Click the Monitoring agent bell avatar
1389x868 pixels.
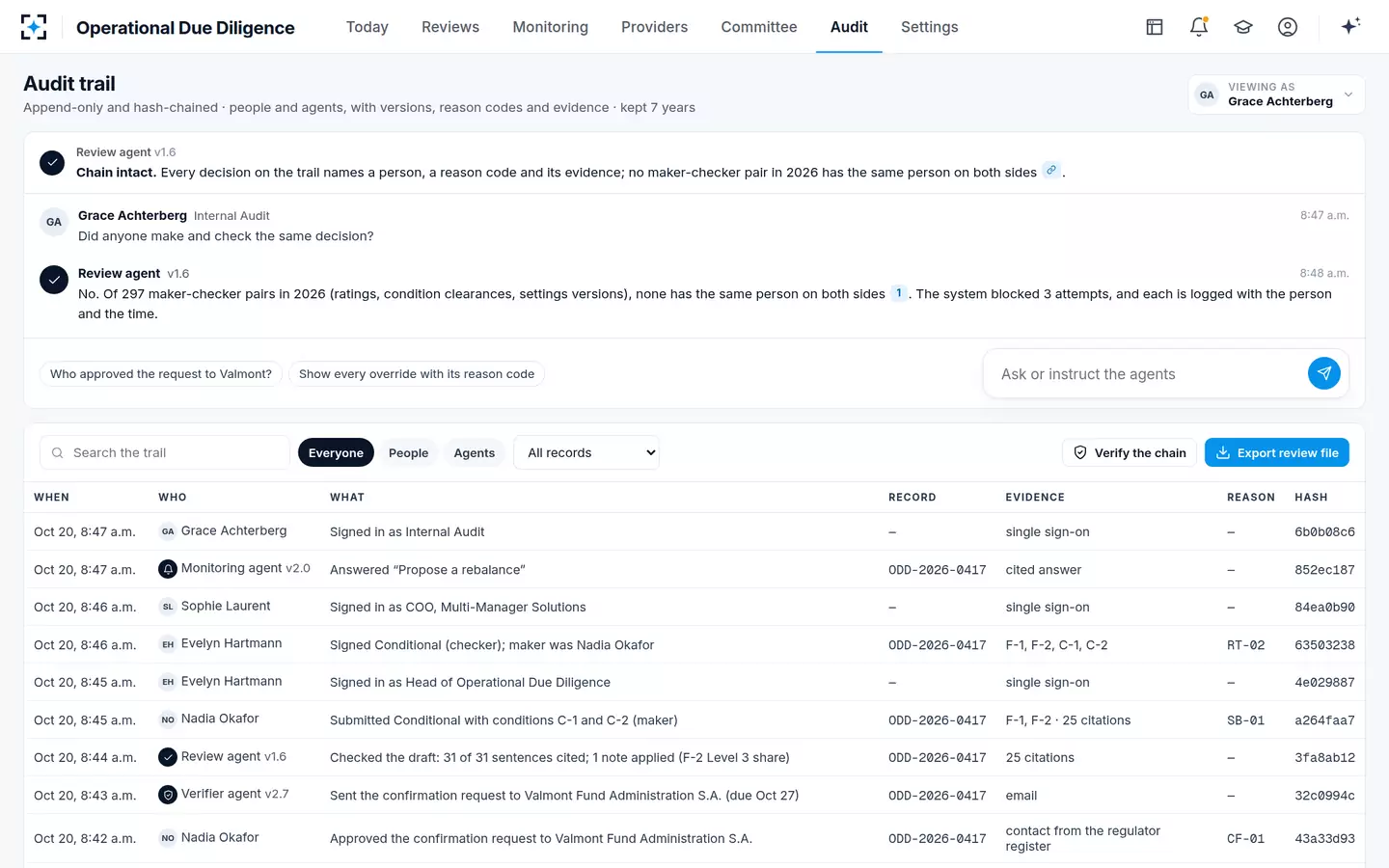click(x=168, y=569)
